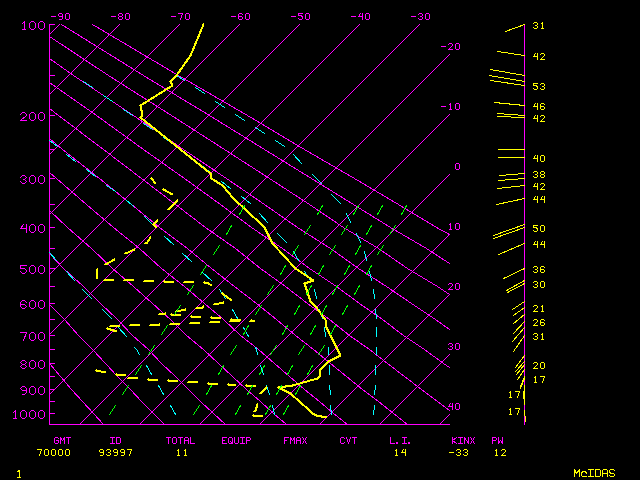Viewport: 640px width, 480px height.
Task: Click the 100 pressure level label
Action: pyautogui.click(x=33, y=25)
